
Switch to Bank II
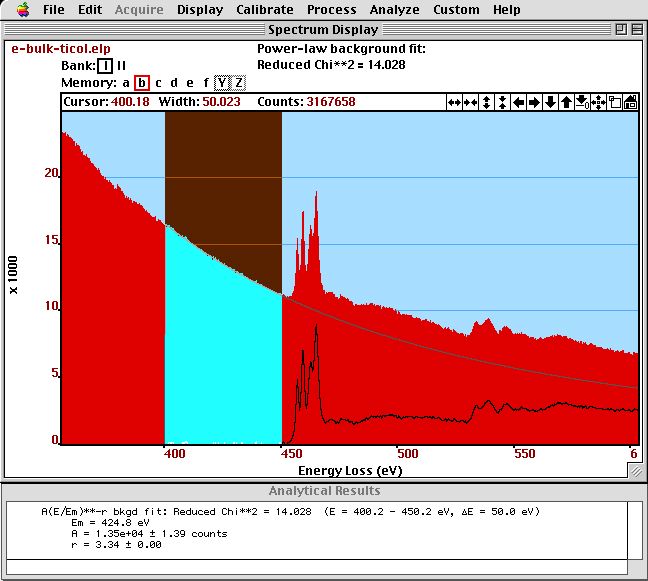121,66
